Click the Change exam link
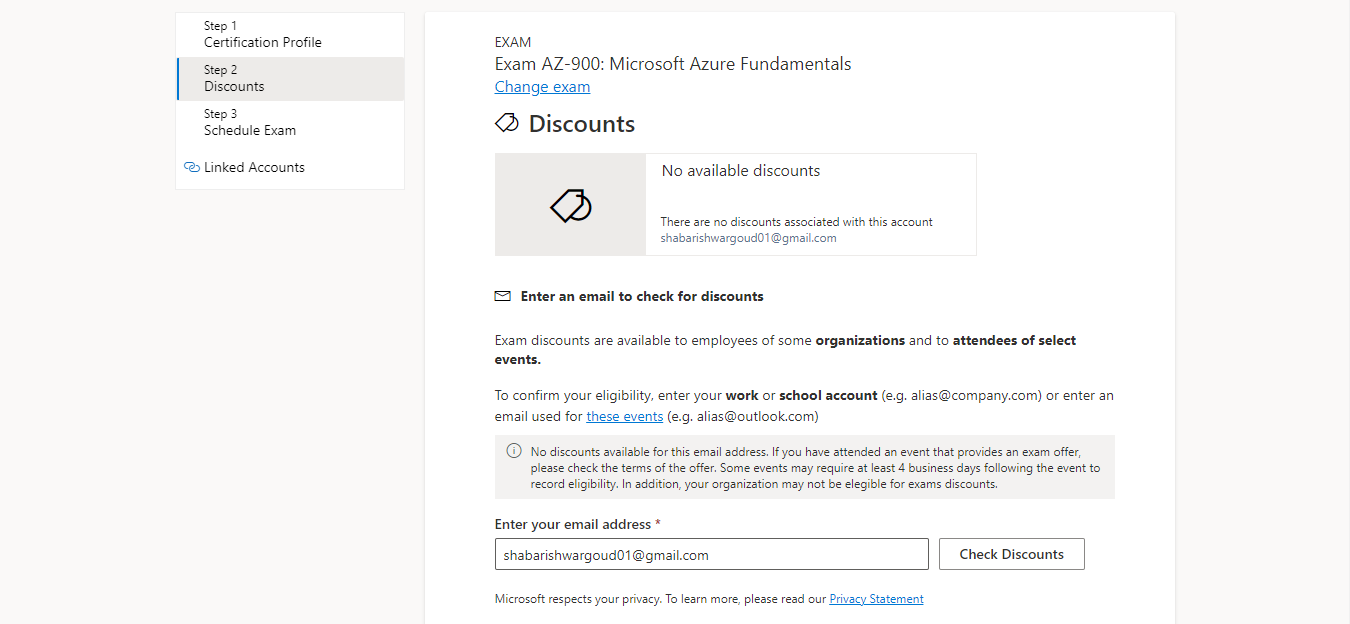This screenshot has width=1350, height=624. point(542,87)
